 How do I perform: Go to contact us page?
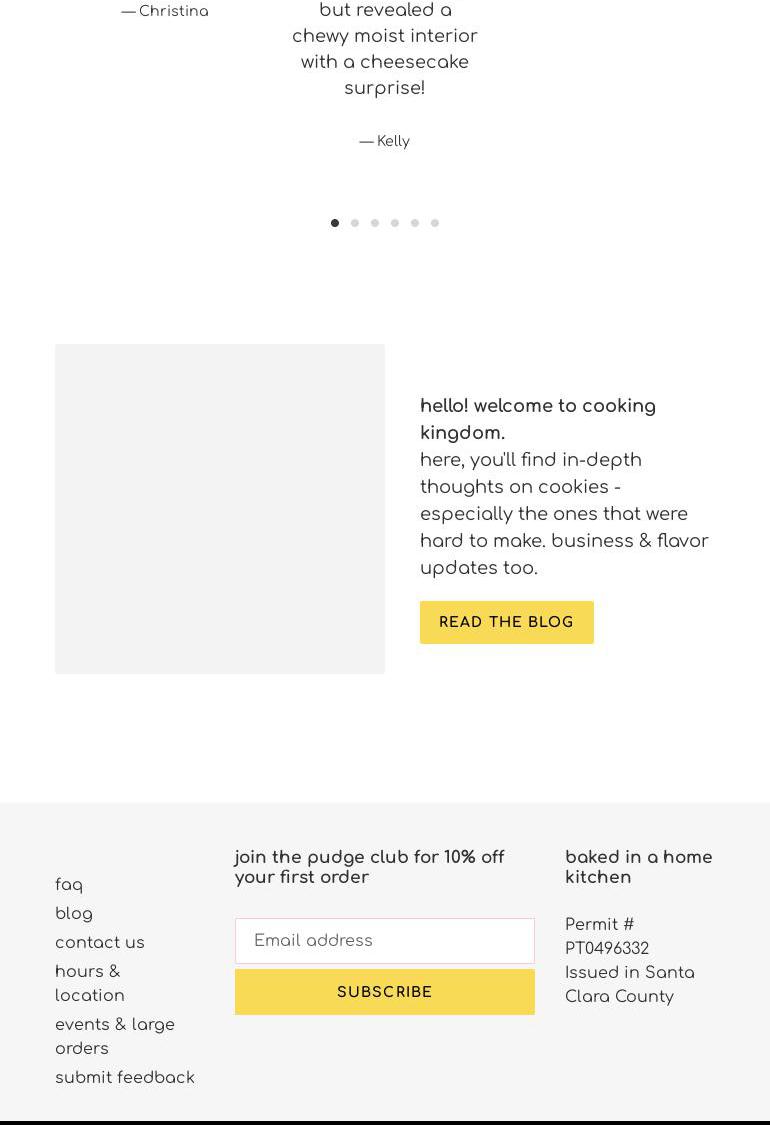pos(100,943)
